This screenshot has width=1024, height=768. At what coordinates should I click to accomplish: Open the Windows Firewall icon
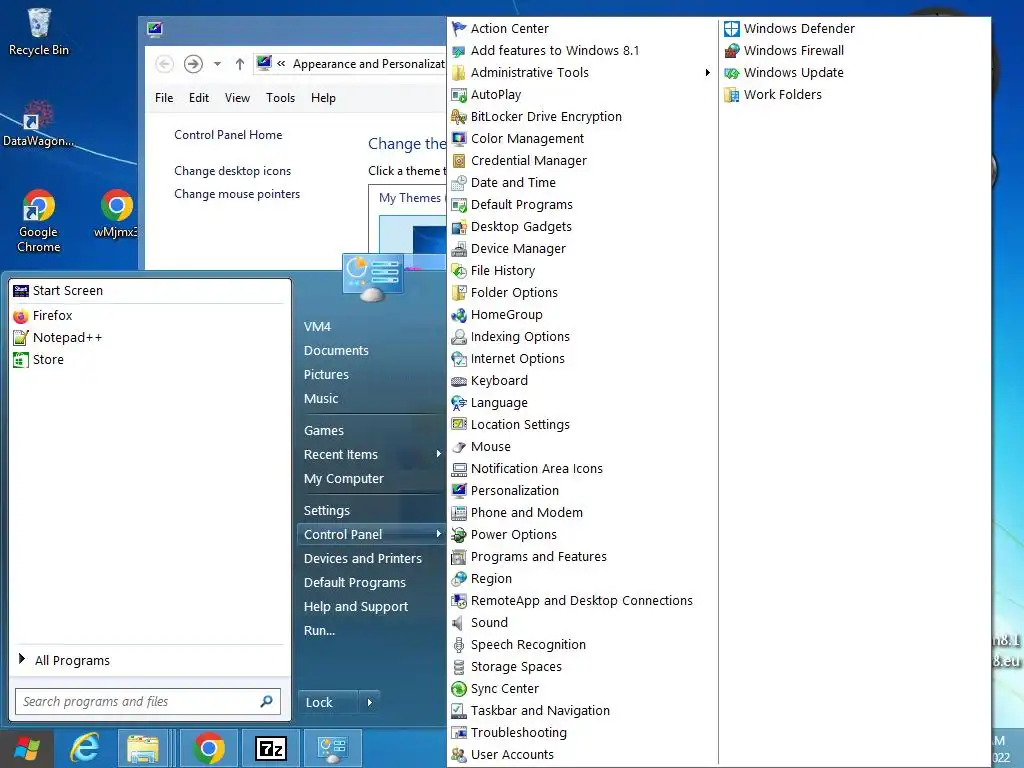732,51
